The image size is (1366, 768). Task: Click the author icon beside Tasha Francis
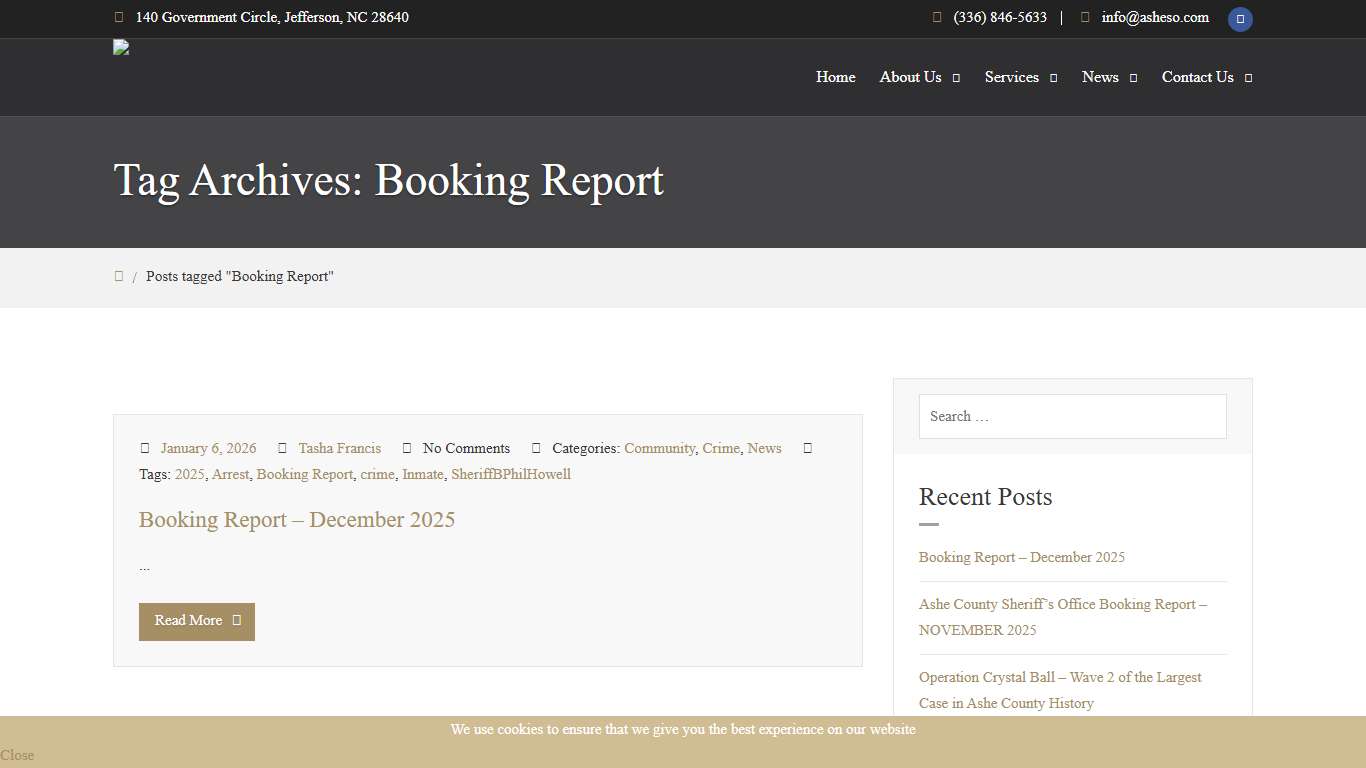pos(284,448)
